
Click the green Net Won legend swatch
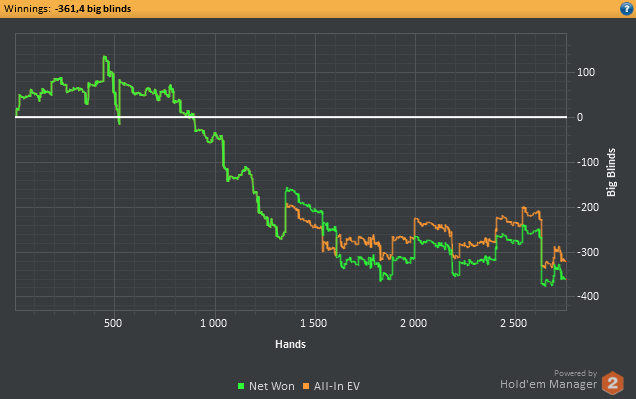tap(241, 386)
